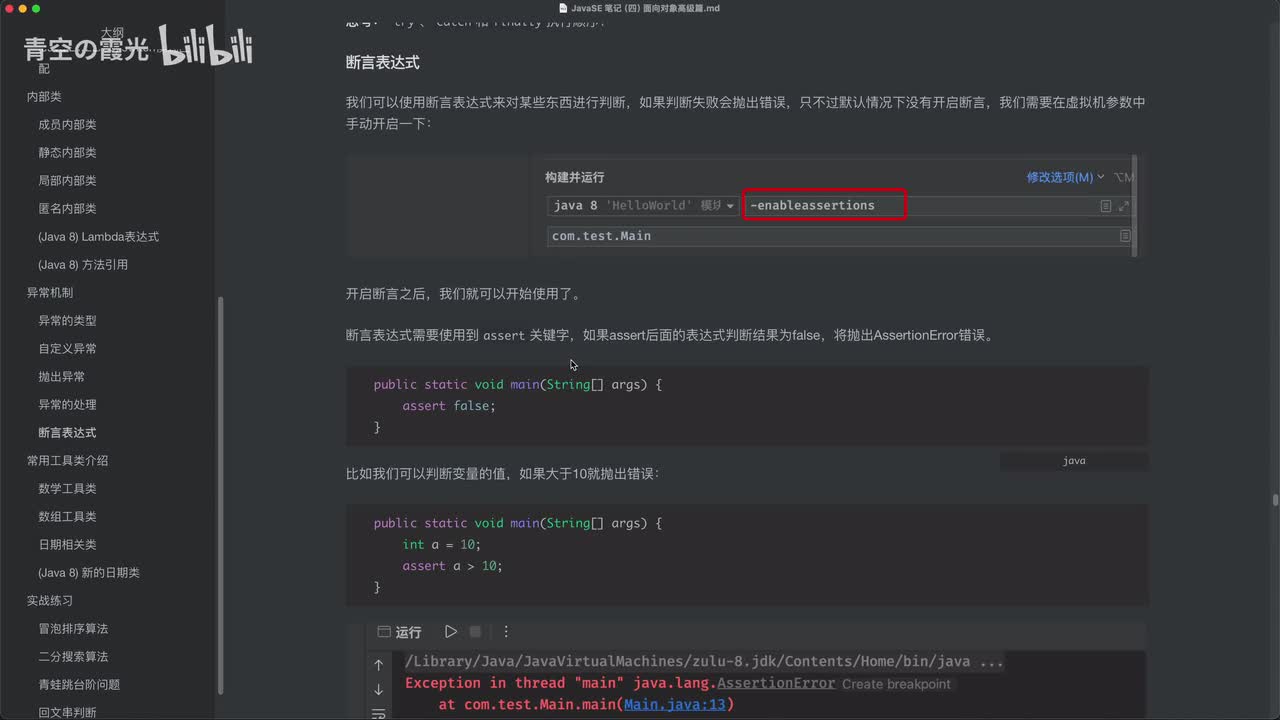Go to 局部内部类 section
Screen dimensions: 1280x720
(x=67, y=181)
